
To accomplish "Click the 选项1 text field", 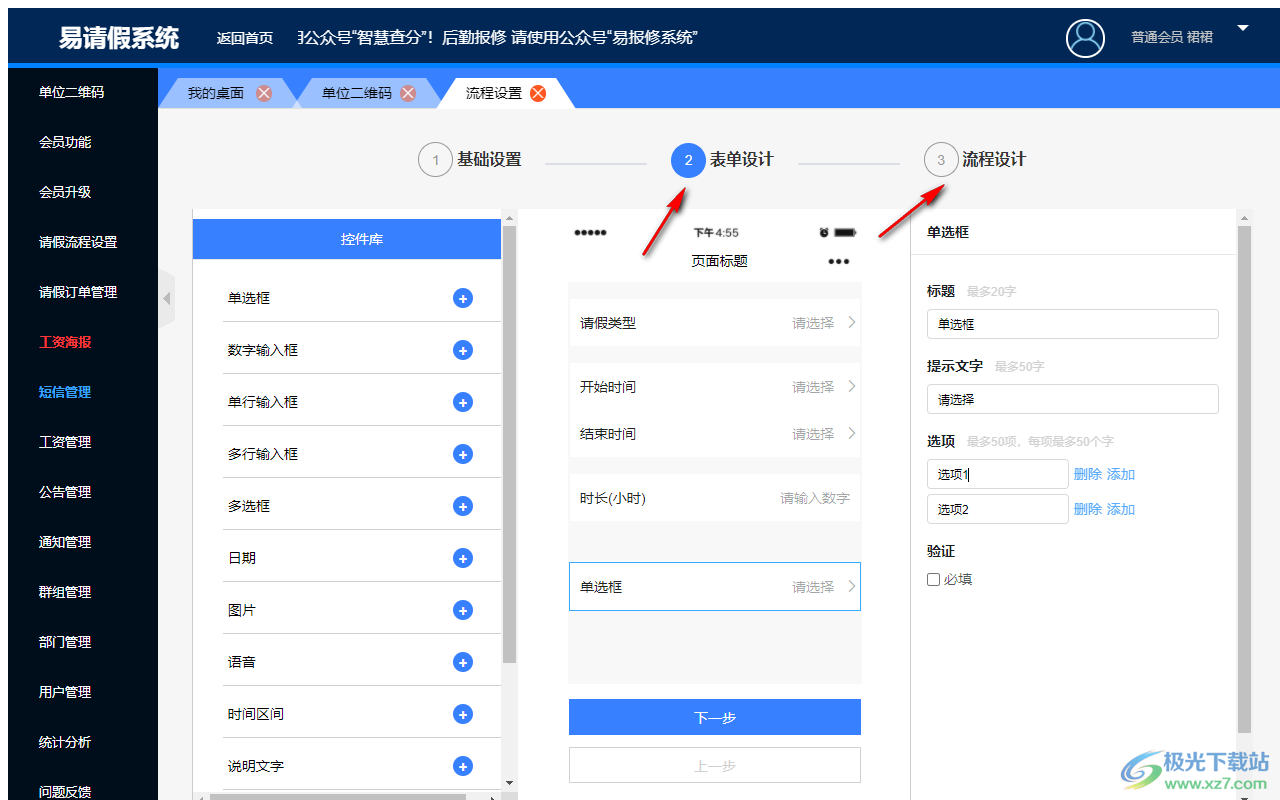I will (x=998, y=474).
